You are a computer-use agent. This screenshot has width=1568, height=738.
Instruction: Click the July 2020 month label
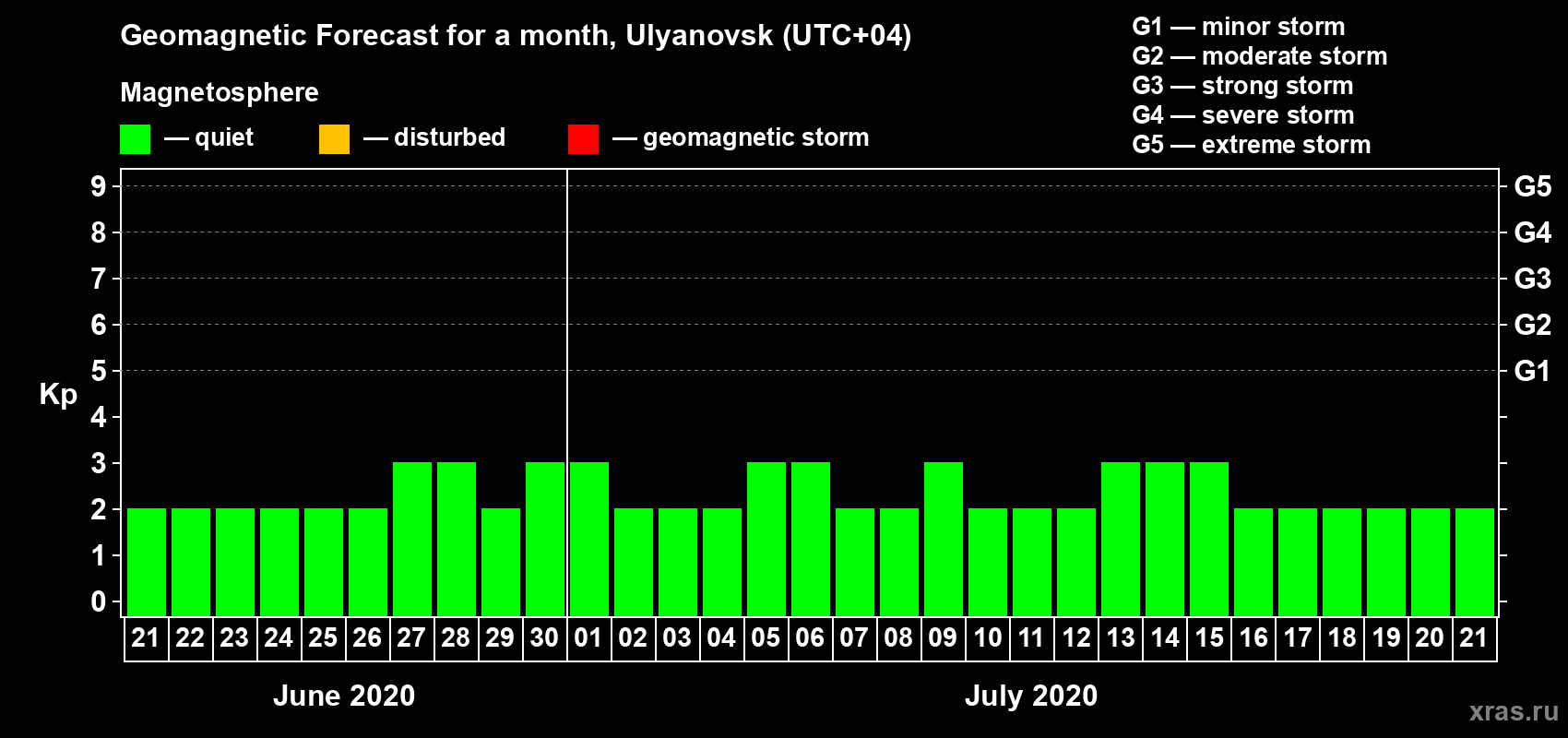(1031, 696)
